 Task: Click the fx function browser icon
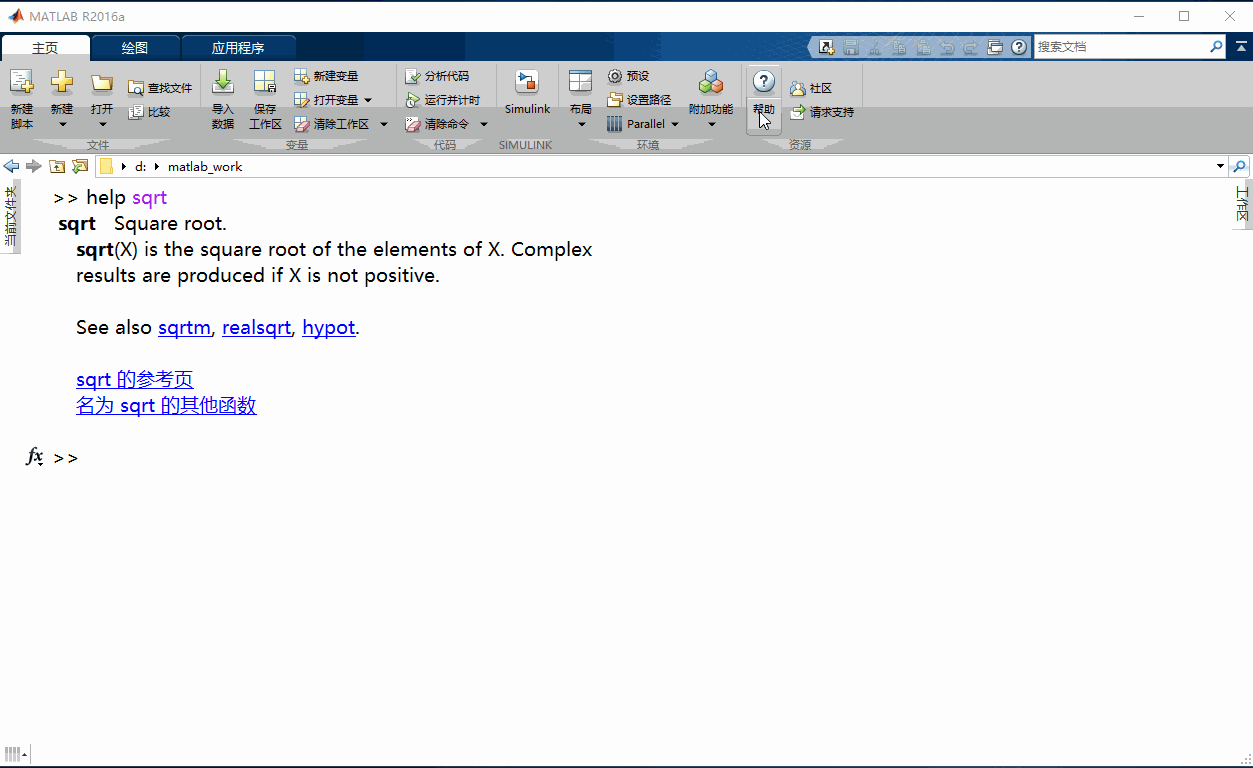click(35, 457)
